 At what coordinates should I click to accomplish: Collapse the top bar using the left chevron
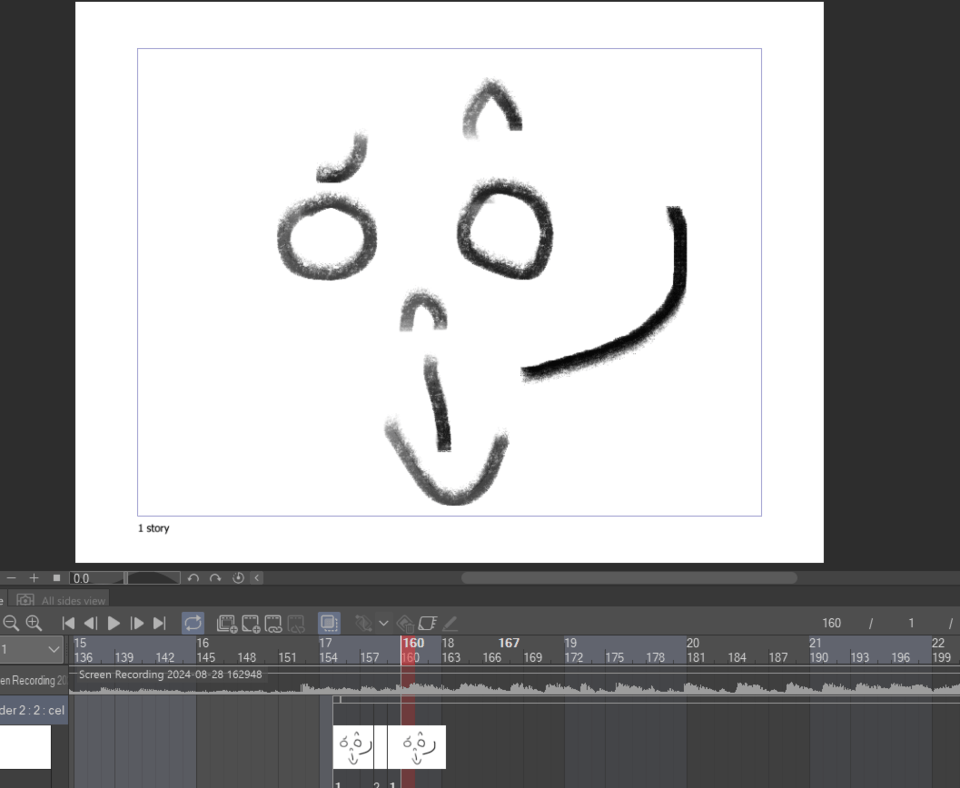click(258, 577)
